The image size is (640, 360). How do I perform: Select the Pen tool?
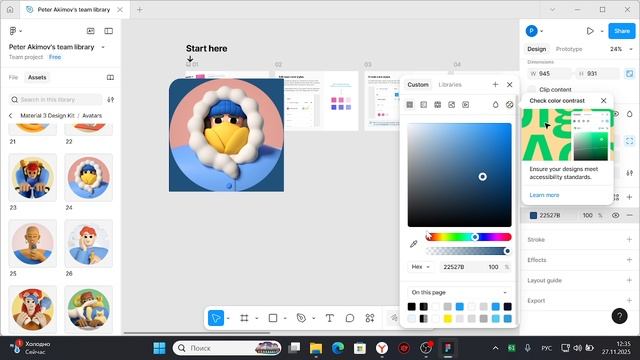301,318
